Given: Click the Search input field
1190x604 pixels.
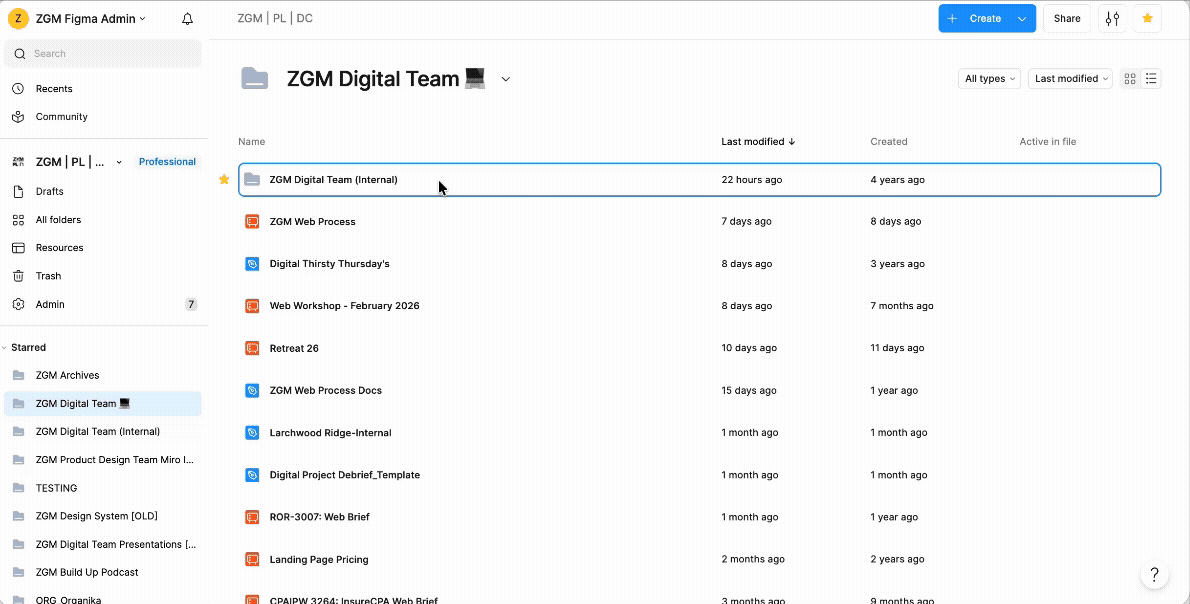Looking at the screenshot, I should pyautogui.click(x=102, y=54).
